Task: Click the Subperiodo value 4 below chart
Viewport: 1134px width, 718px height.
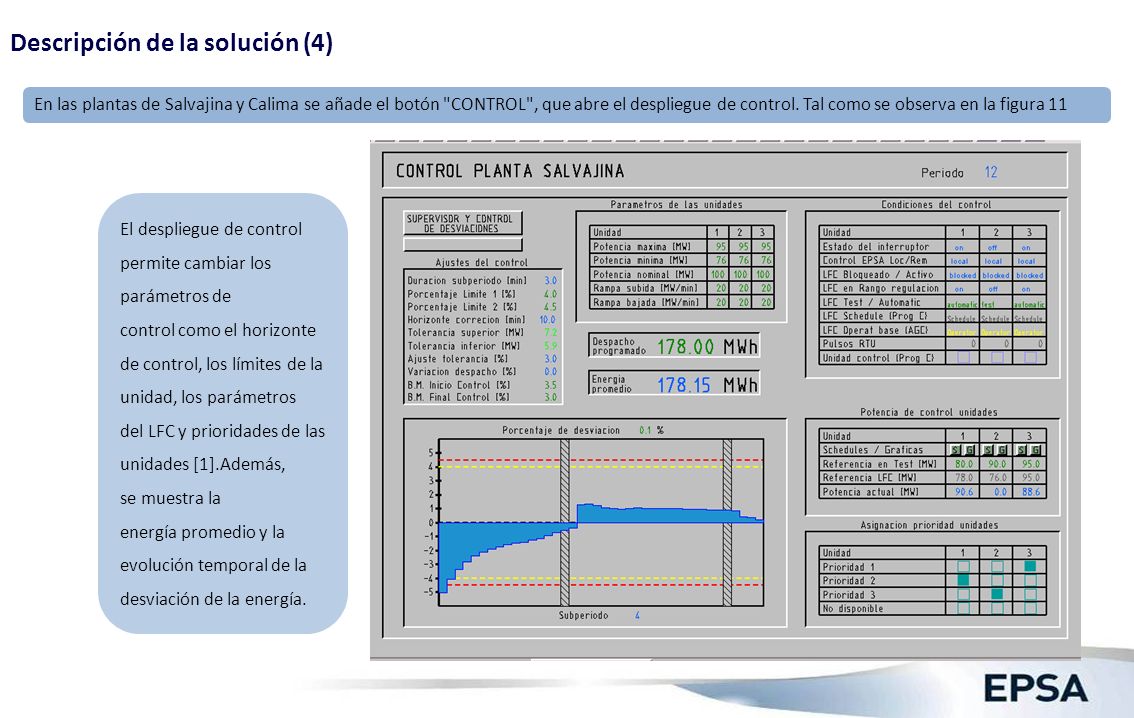Action: tap(637, 615)
